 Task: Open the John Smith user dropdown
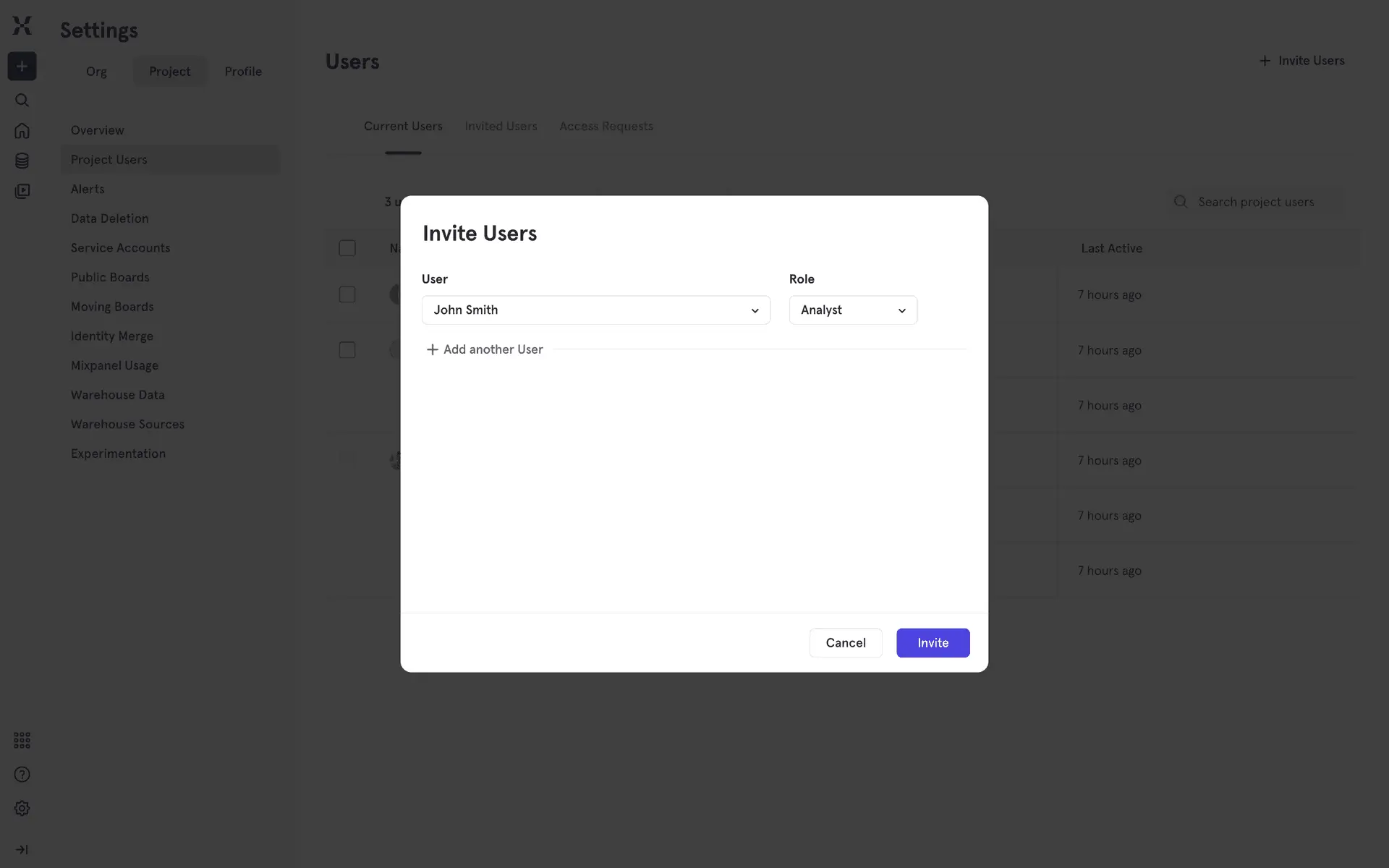pyautogui.click(x=595, y=310)
